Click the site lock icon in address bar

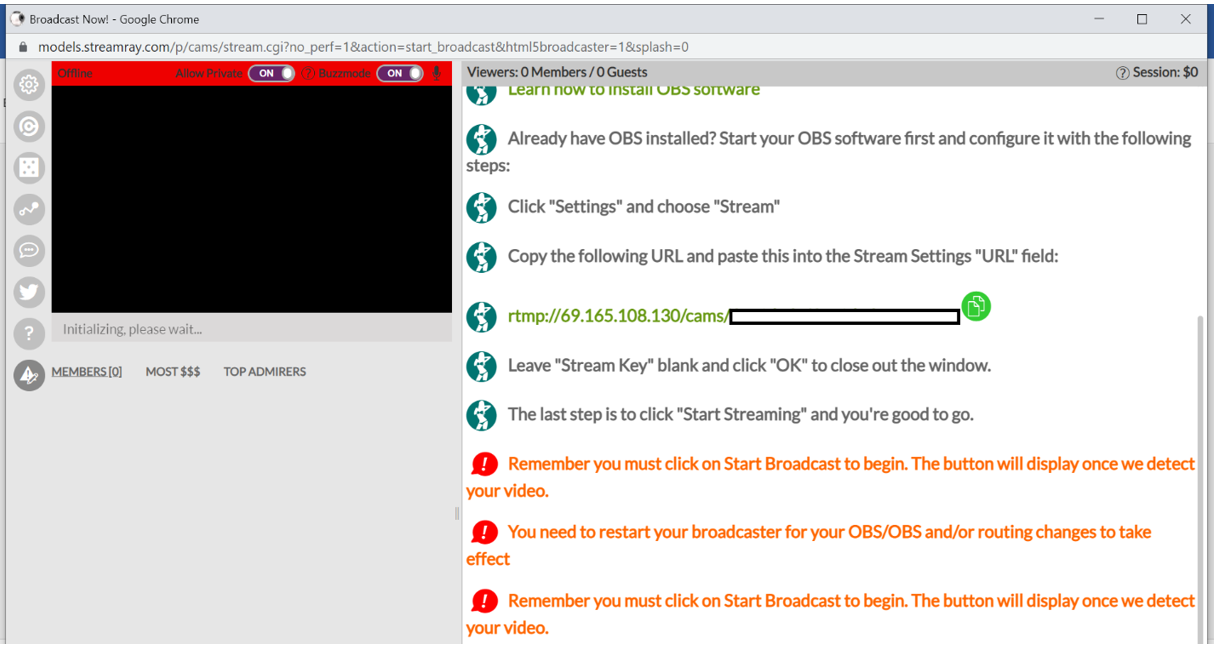(x=23, y=47)
